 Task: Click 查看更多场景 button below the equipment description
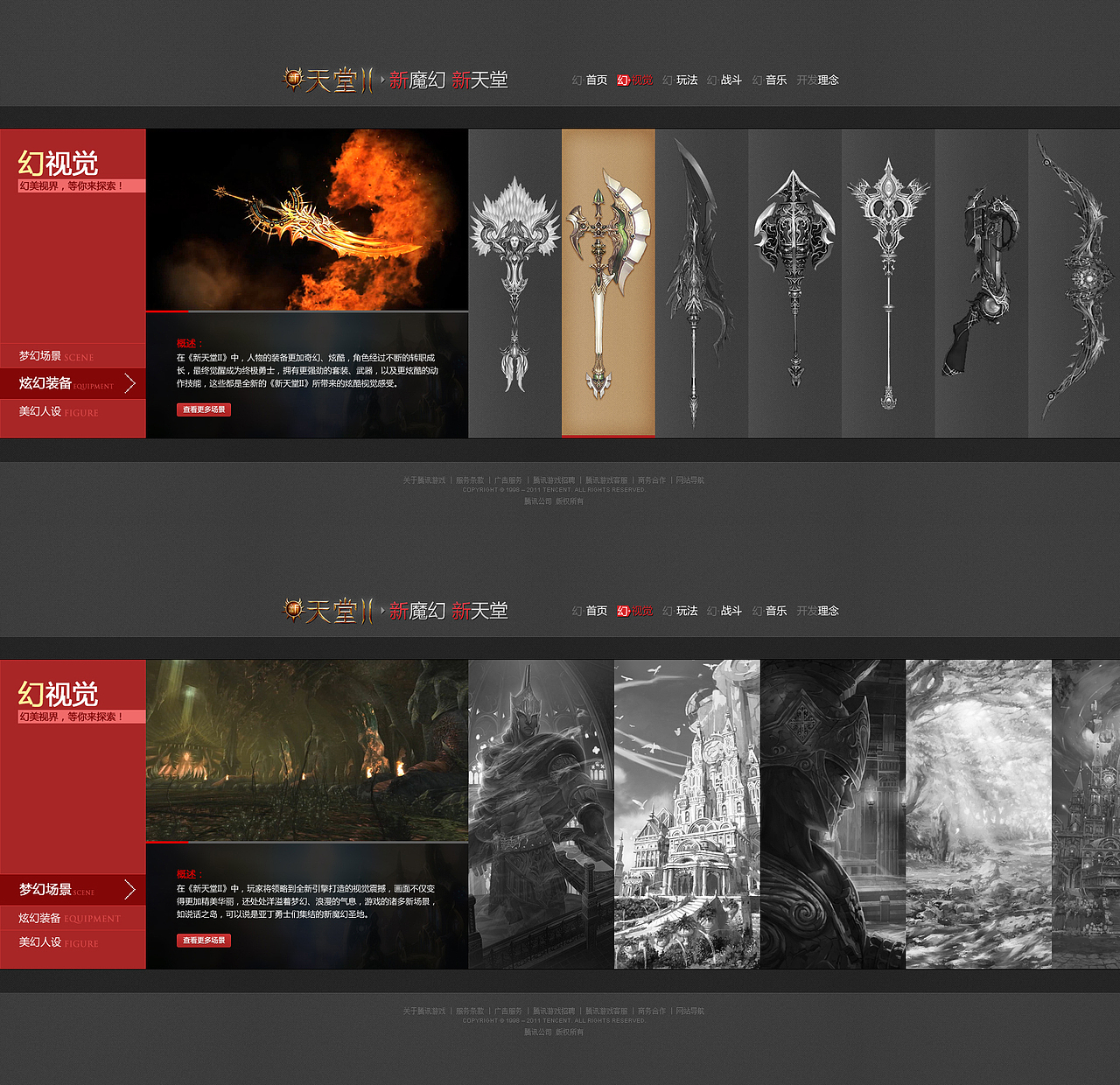tap(204, 409)
